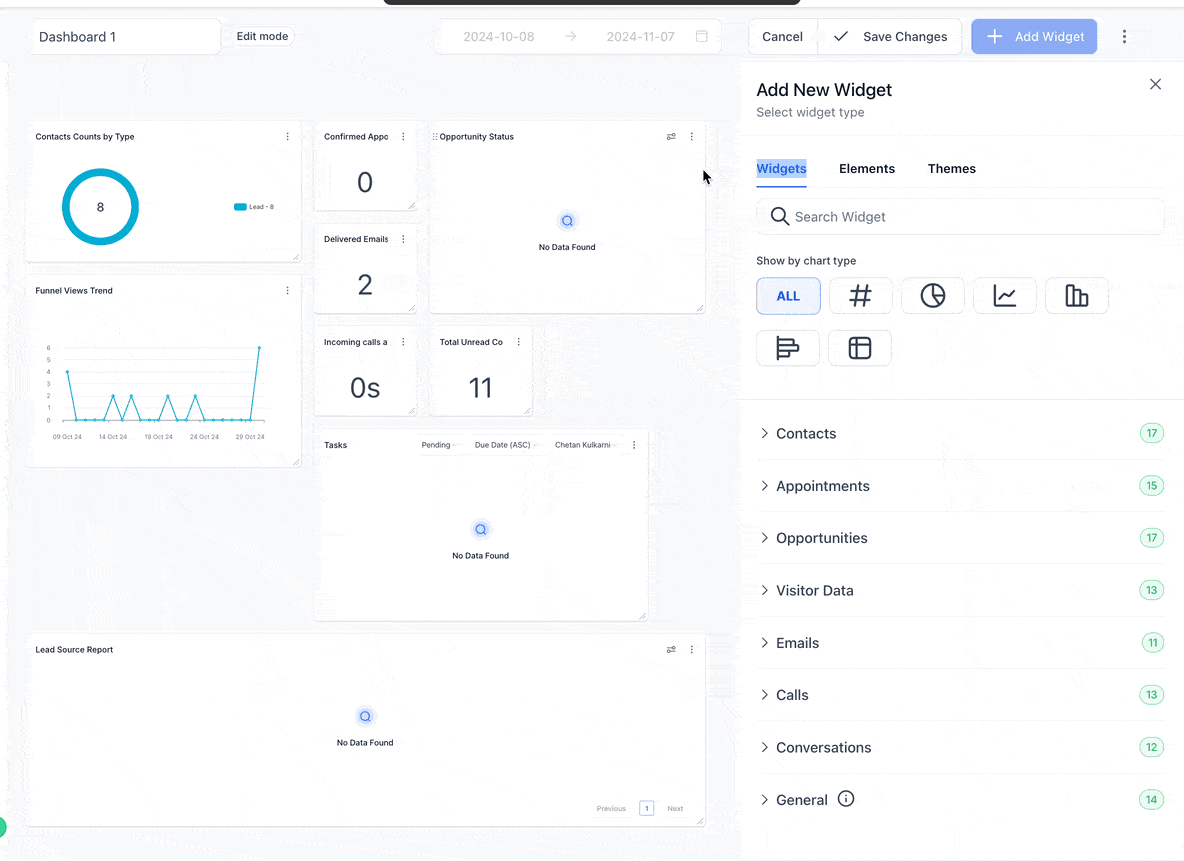Open Lead Source Report filter settings icon

(671, 650)
